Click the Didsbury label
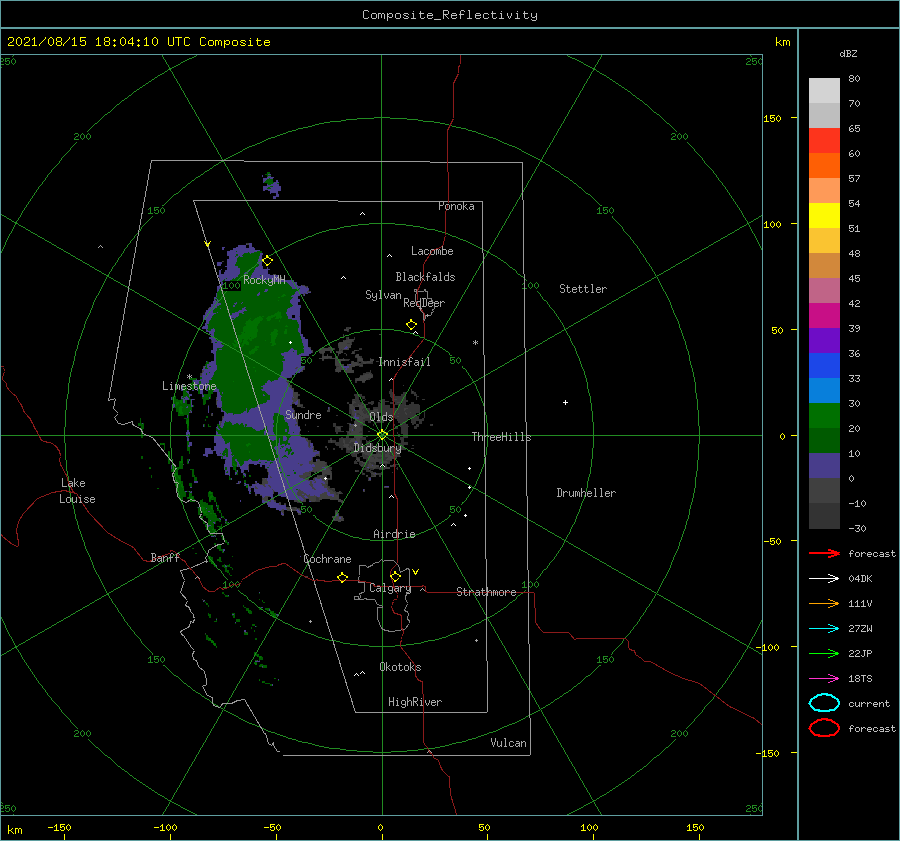This screenshot has height=841, width=900. (377, 448)
